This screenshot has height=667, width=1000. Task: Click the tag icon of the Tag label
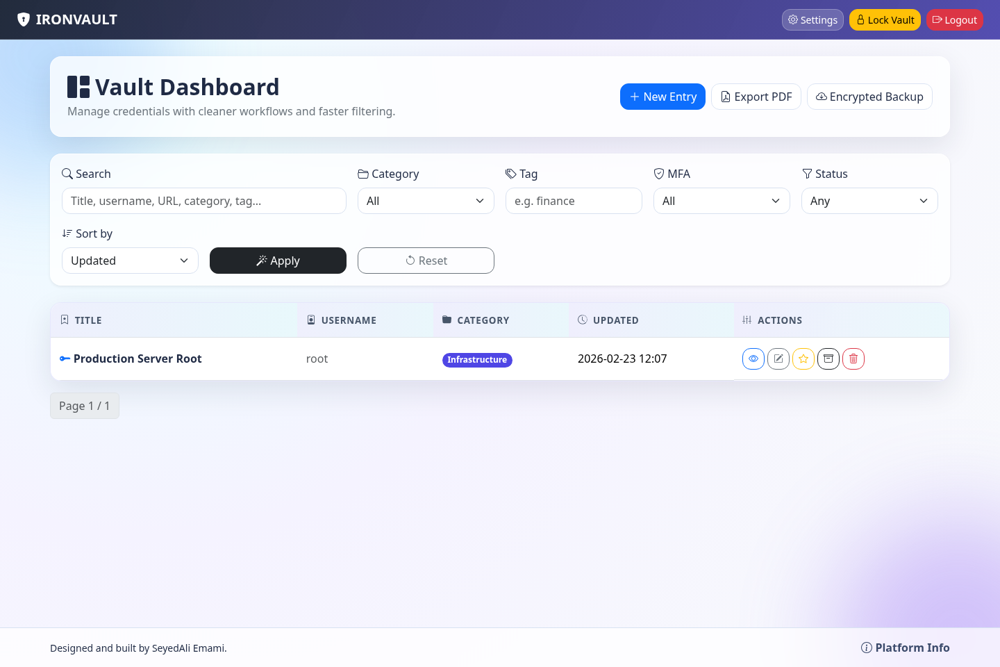511,173
